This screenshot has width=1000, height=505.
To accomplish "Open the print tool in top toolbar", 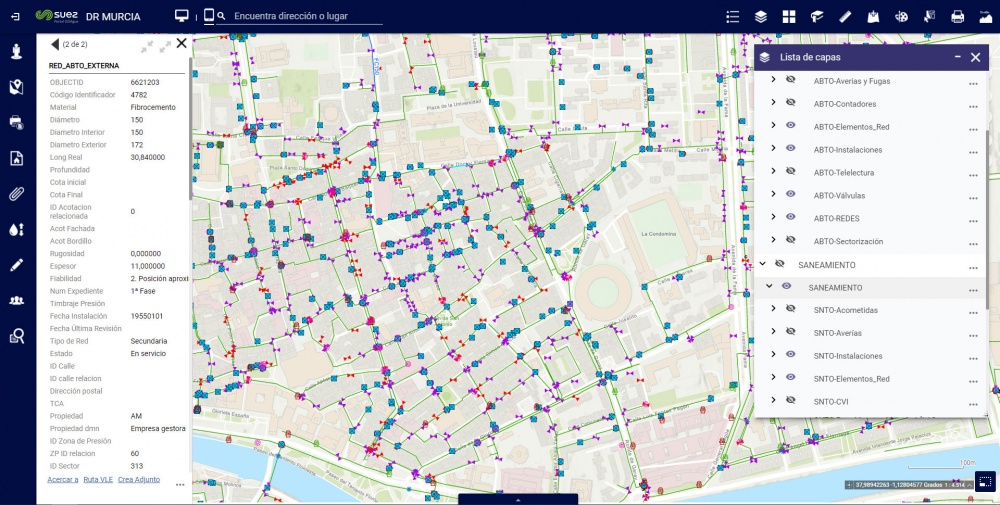I will (957, 16).
